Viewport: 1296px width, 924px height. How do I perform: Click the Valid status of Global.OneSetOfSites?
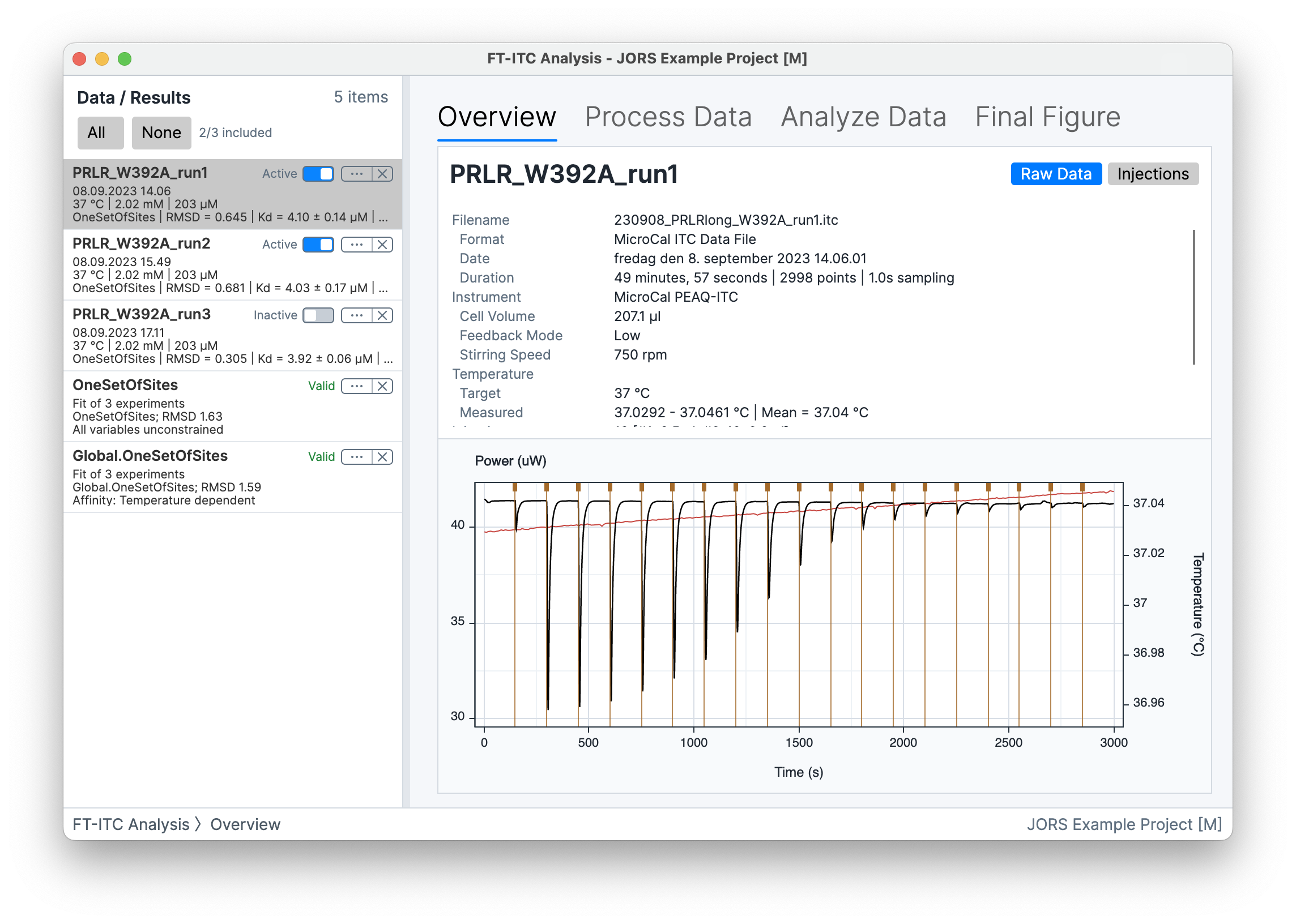(321, 457)
